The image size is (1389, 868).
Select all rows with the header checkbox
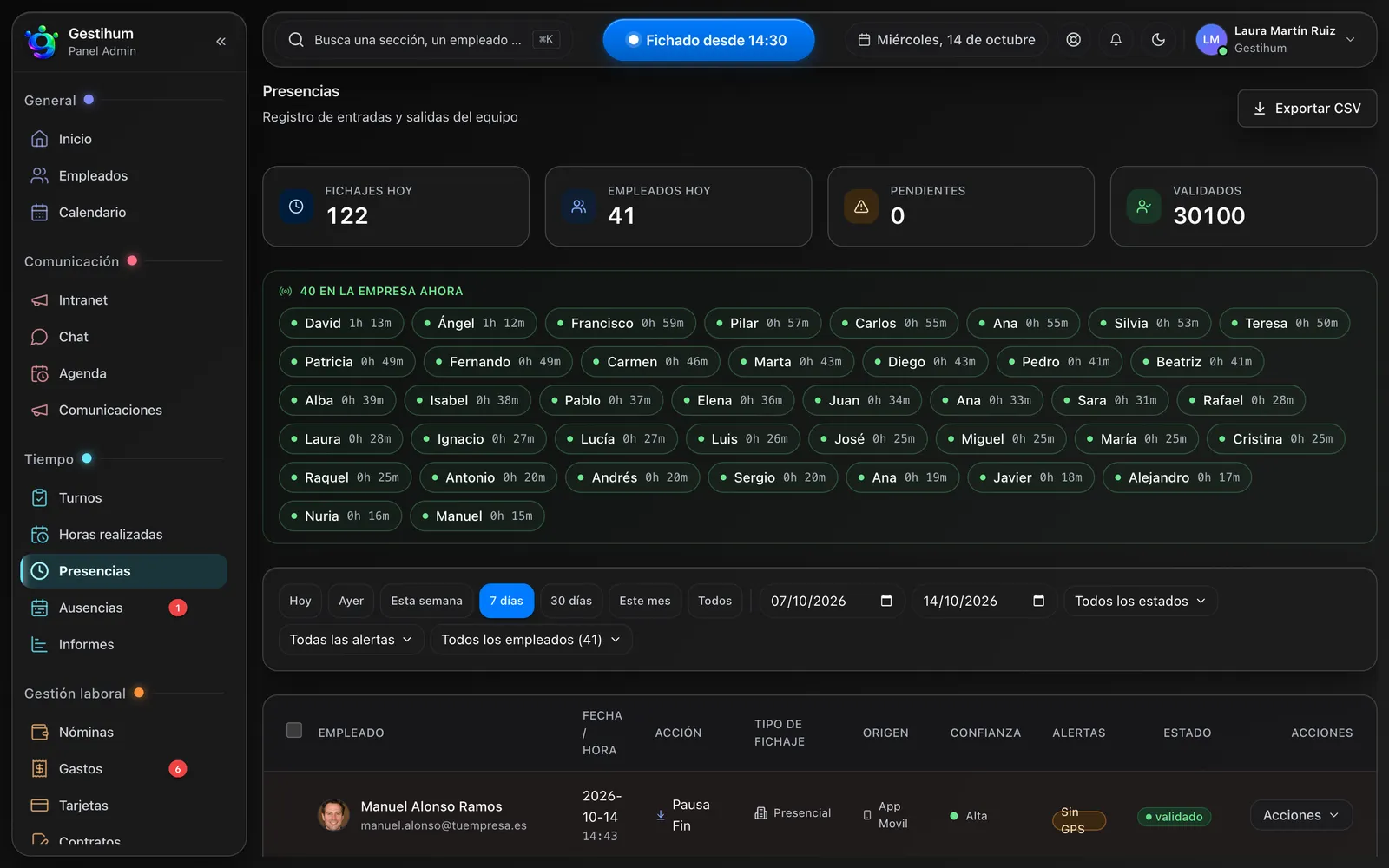click(294, 730)
